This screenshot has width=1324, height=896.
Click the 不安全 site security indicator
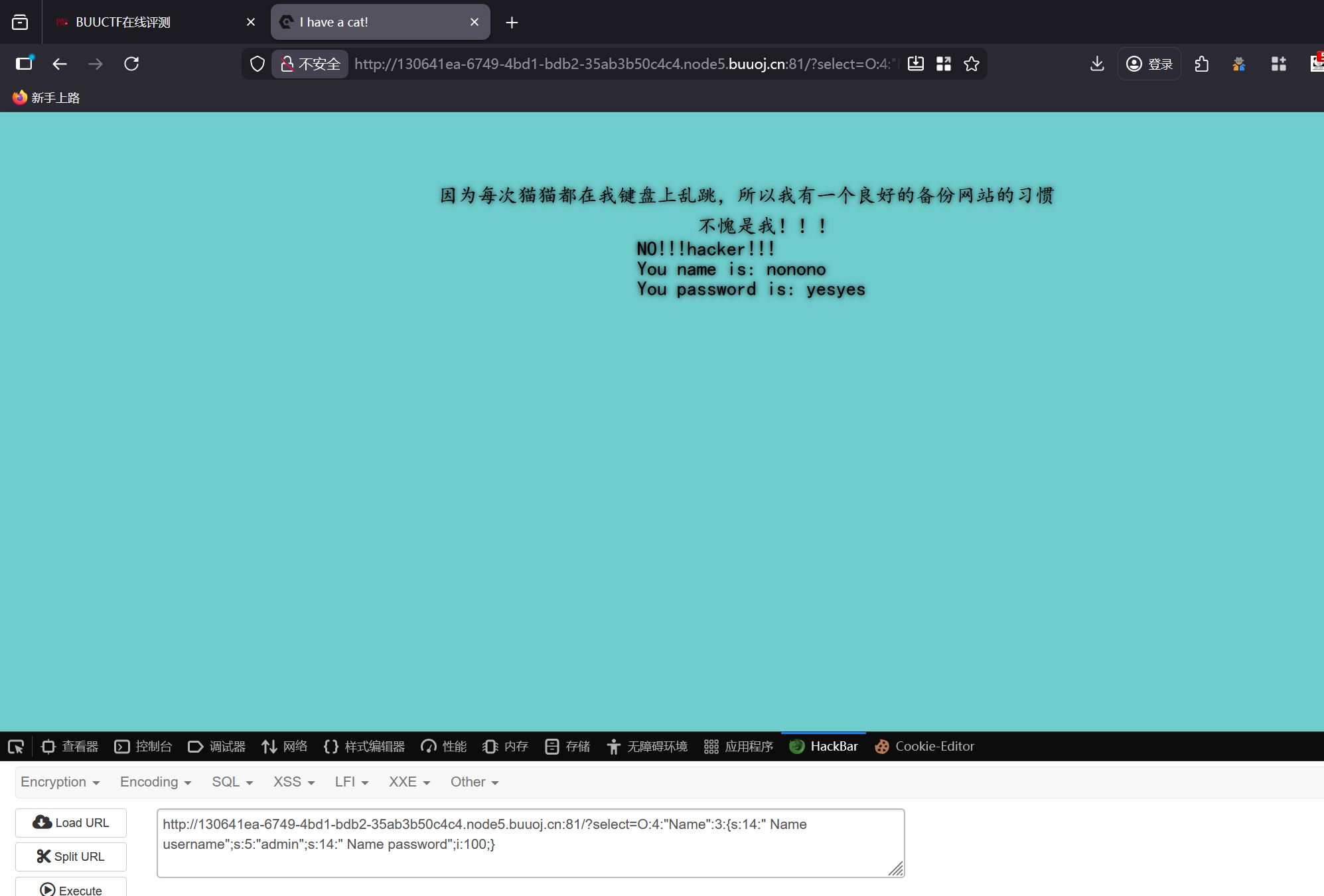pyautogui.click(x=310, y=64)
